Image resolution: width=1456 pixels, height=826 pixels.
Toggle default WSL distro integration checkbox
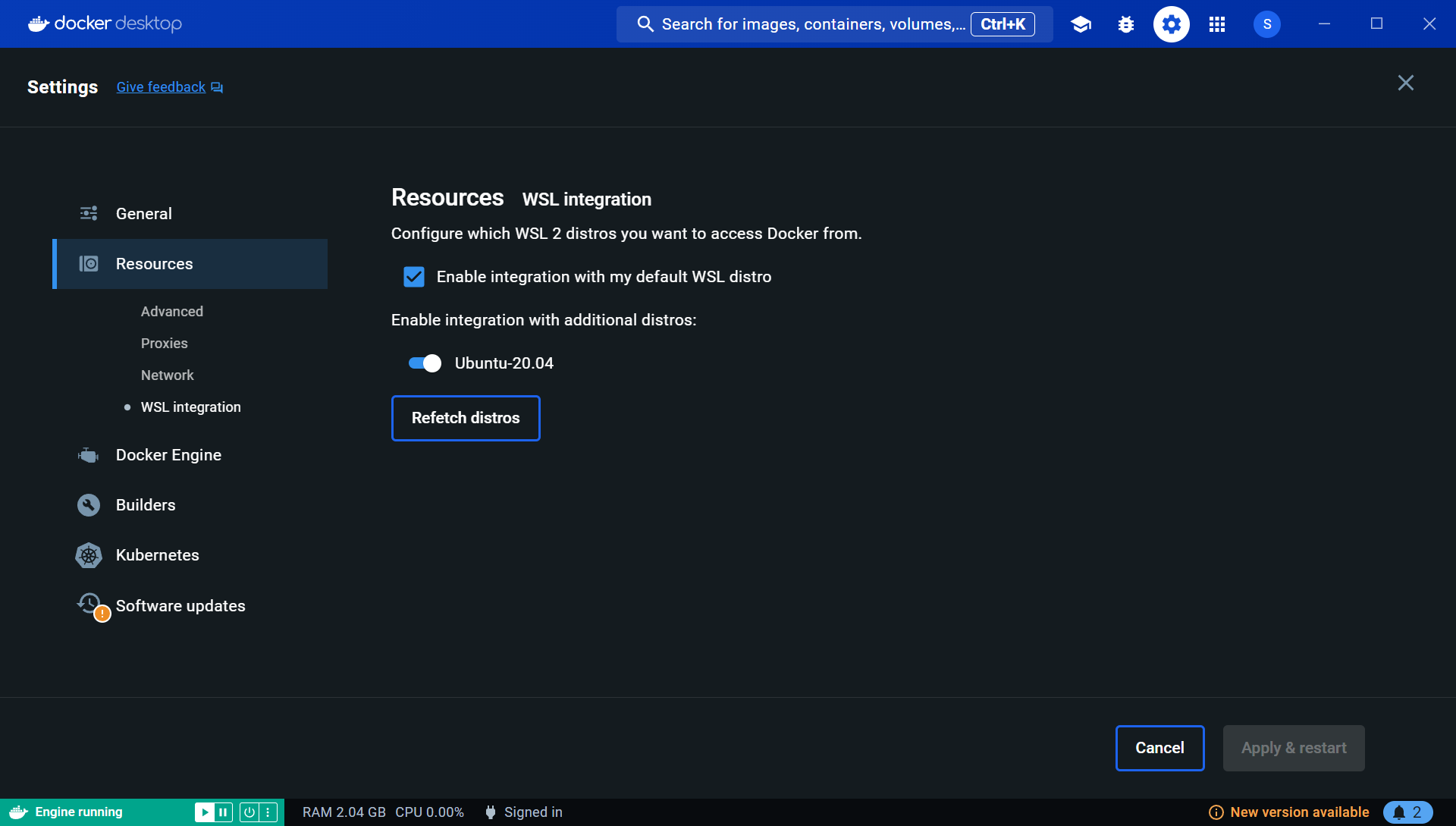[x=414, y=277]
